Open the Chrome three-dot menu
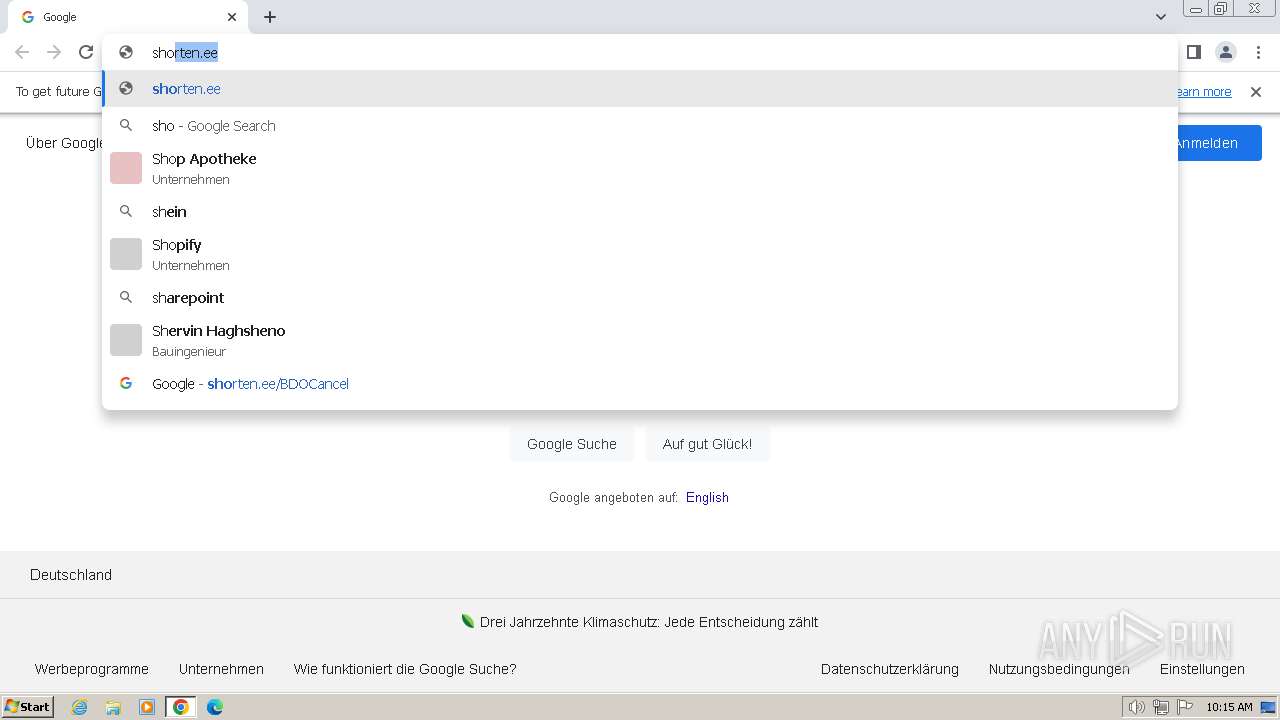1280x720 pixels. click(1258, 52)
